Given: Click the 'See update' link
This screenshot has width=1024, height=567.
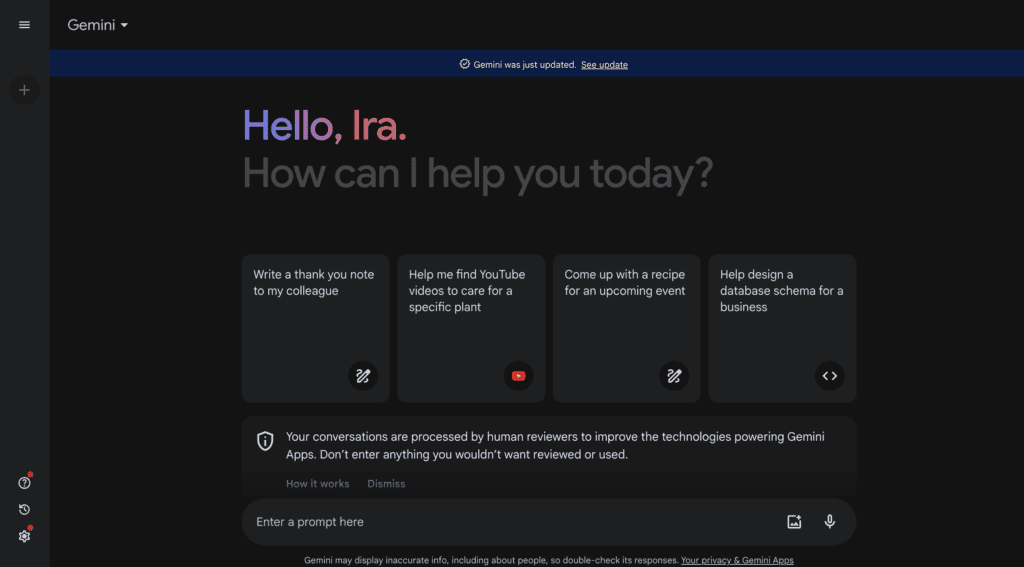Looking at the screenshot, I should click(604, 65).
